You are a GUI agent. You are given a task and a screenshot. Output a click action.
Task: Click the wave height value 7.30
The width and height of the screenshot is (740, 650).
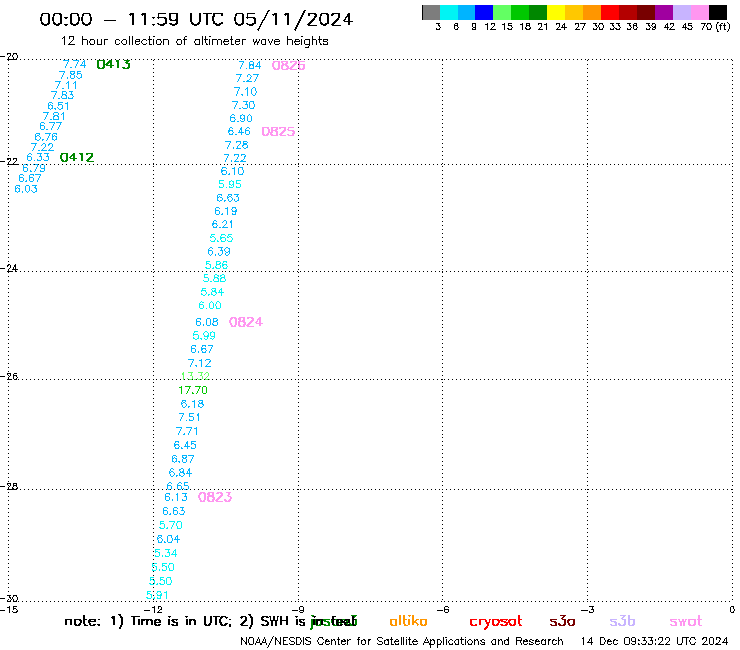244,105
